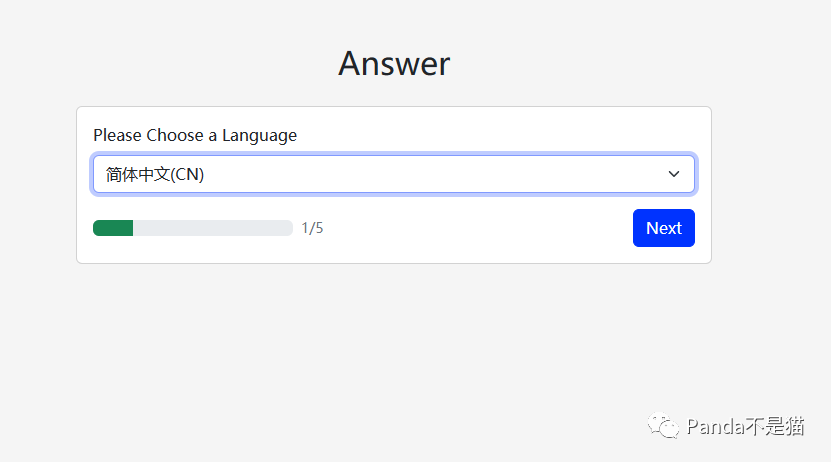This screenshot has width=831, height=462.
Task: Click the blue Next button
Action: [x=663, y=228]
